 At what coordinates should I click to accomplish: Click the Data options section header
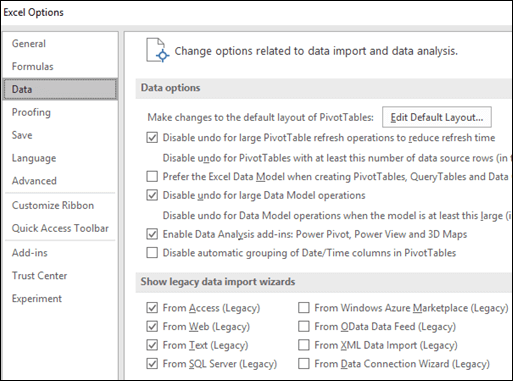170,88
